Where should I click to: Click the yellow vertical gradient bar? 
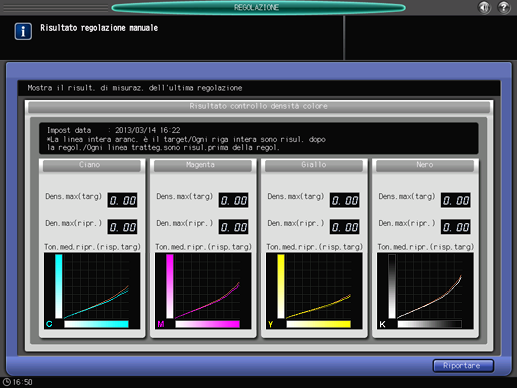(x=281, y=286)
